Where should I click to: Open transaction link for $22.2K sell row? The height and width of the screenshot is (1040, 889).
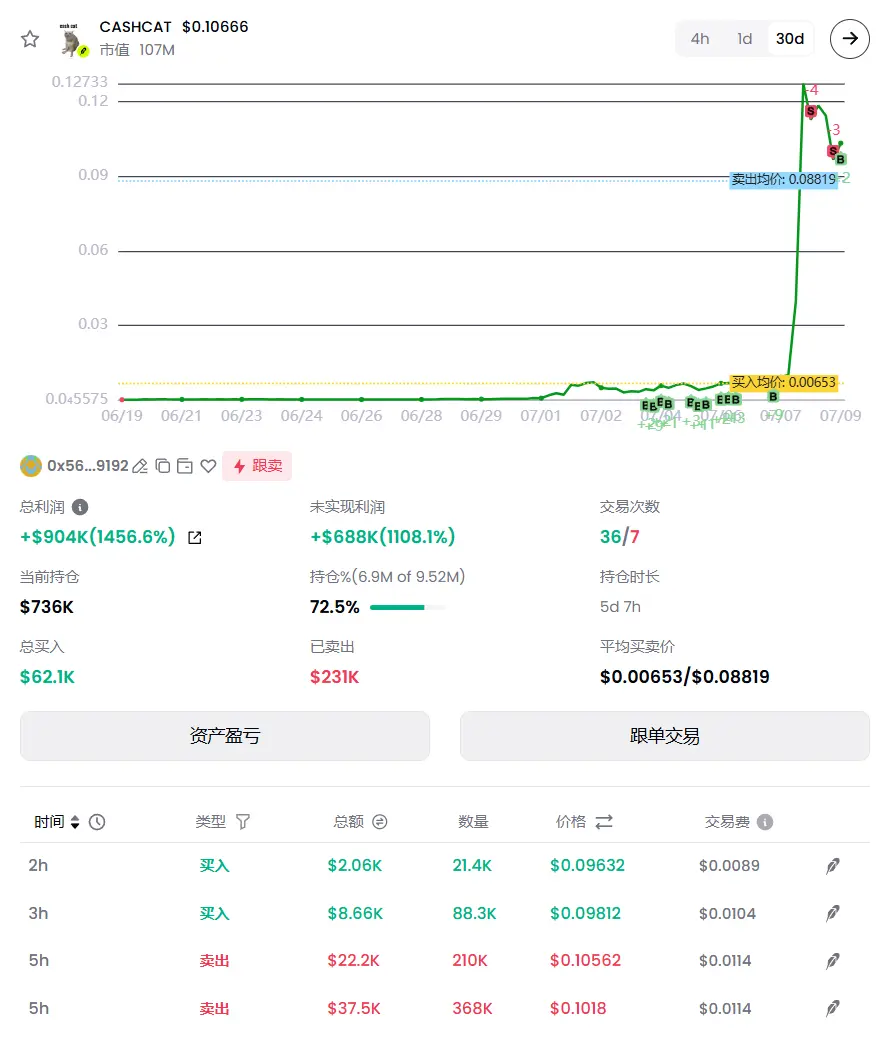click(x=833, y=961)
